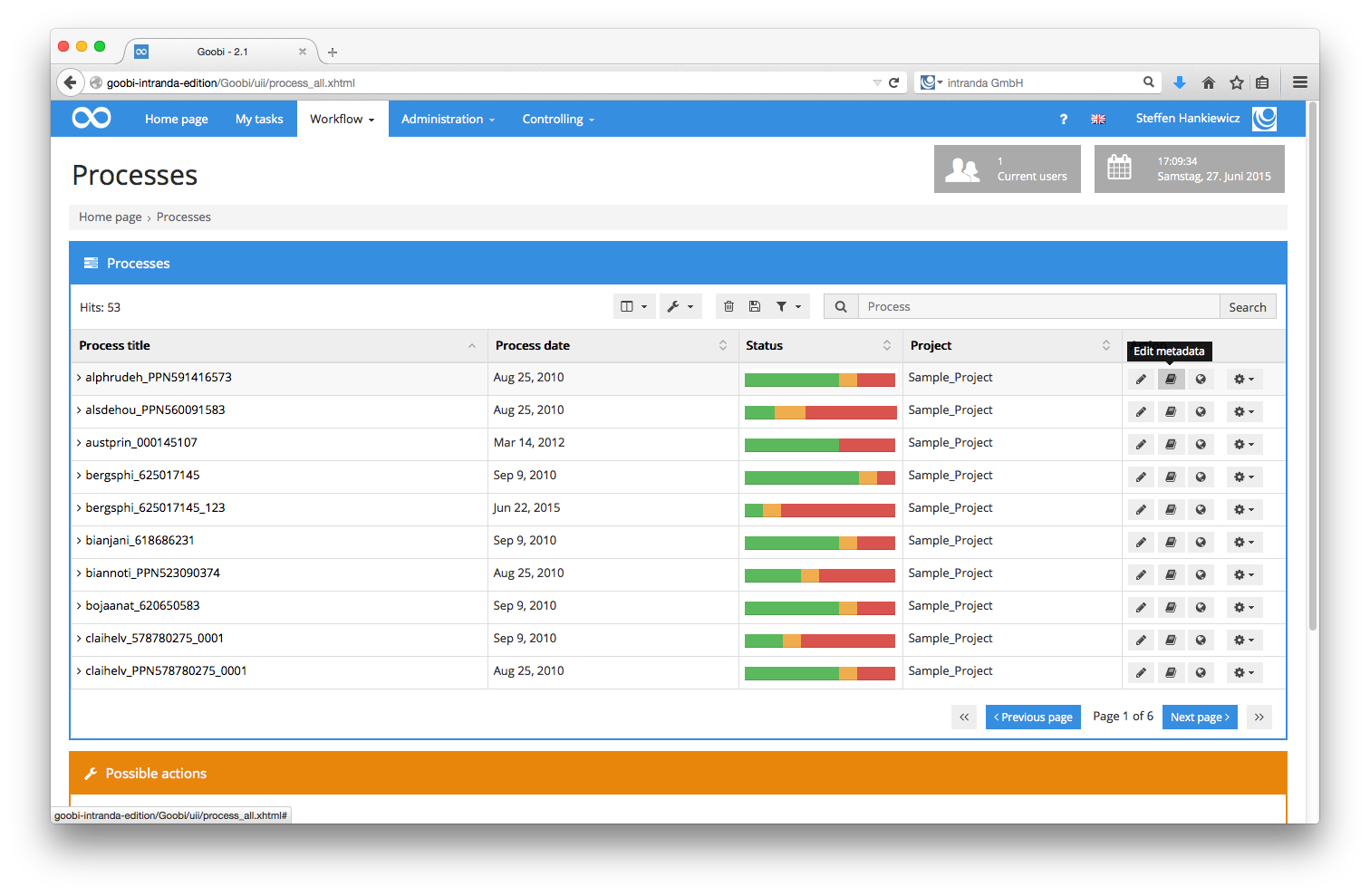Viewport: 1370px width, 896px height.
Task: Click the help question mark icon
Action: (x=1063, y=119)
